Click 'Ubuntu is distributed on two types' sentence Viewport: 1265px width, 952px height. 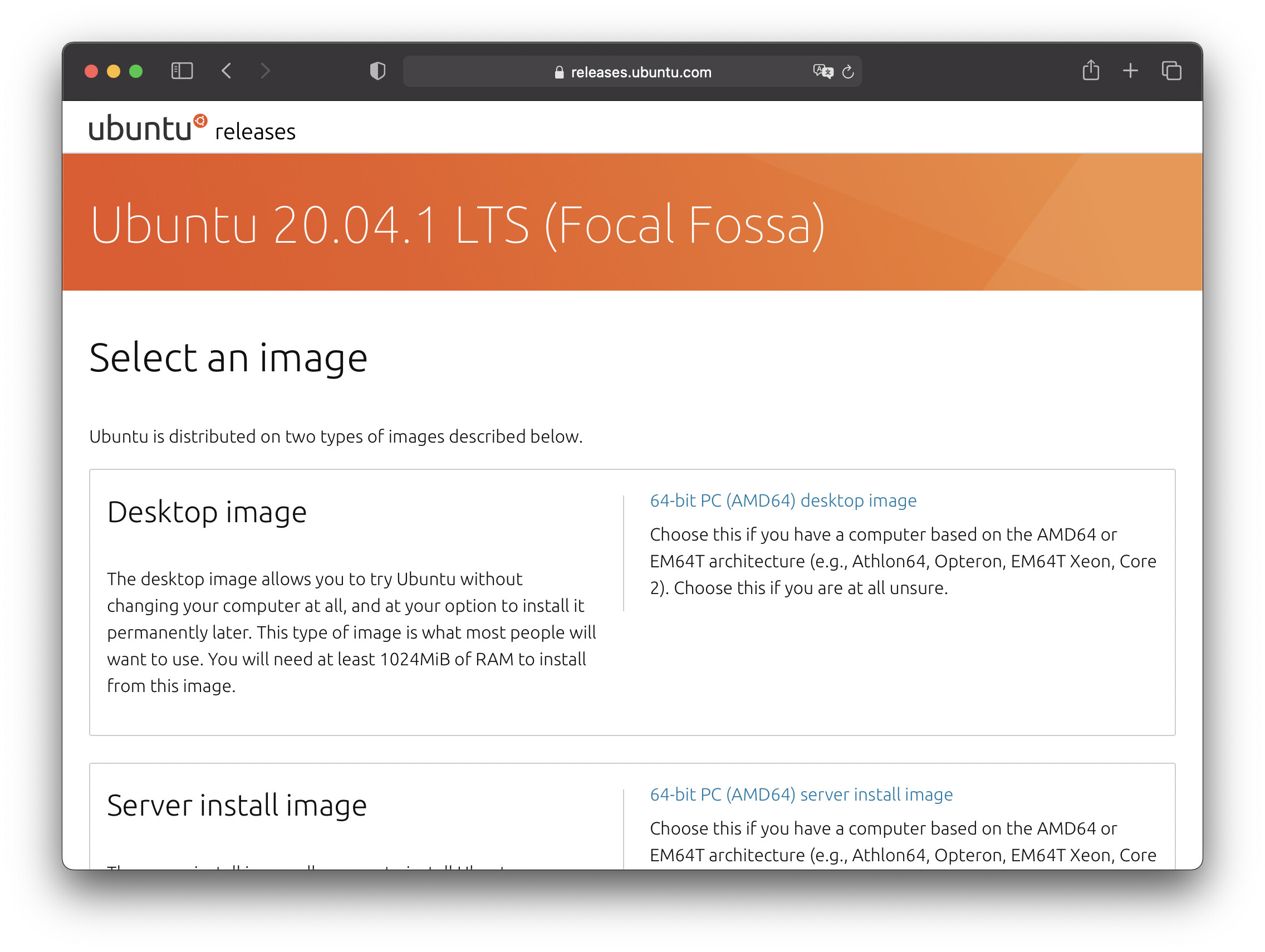336,436
